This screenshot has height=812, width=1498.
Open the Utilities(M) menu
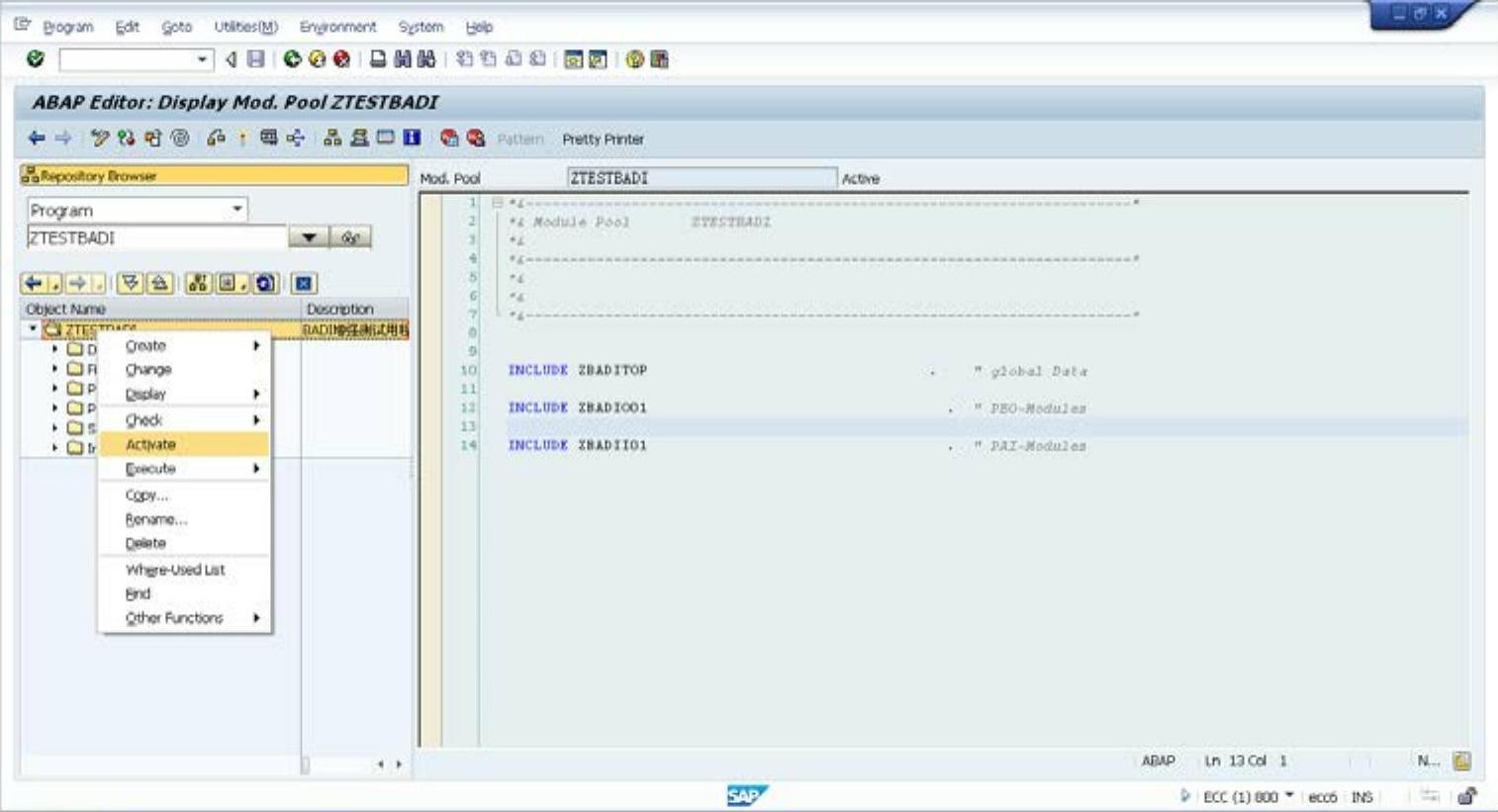[246, 27]
